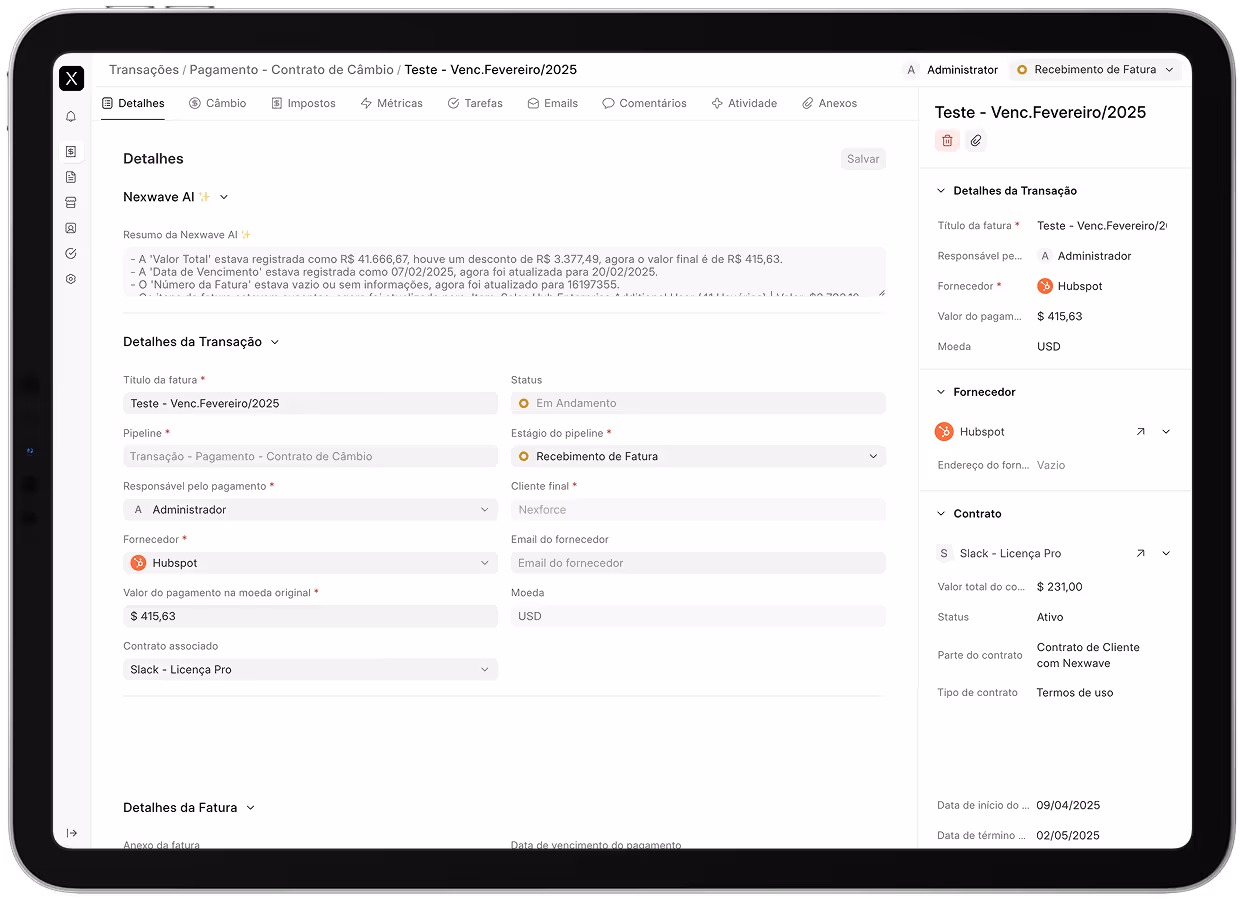Click the paperclip attach icon
1245x902 pixels.
976,141
